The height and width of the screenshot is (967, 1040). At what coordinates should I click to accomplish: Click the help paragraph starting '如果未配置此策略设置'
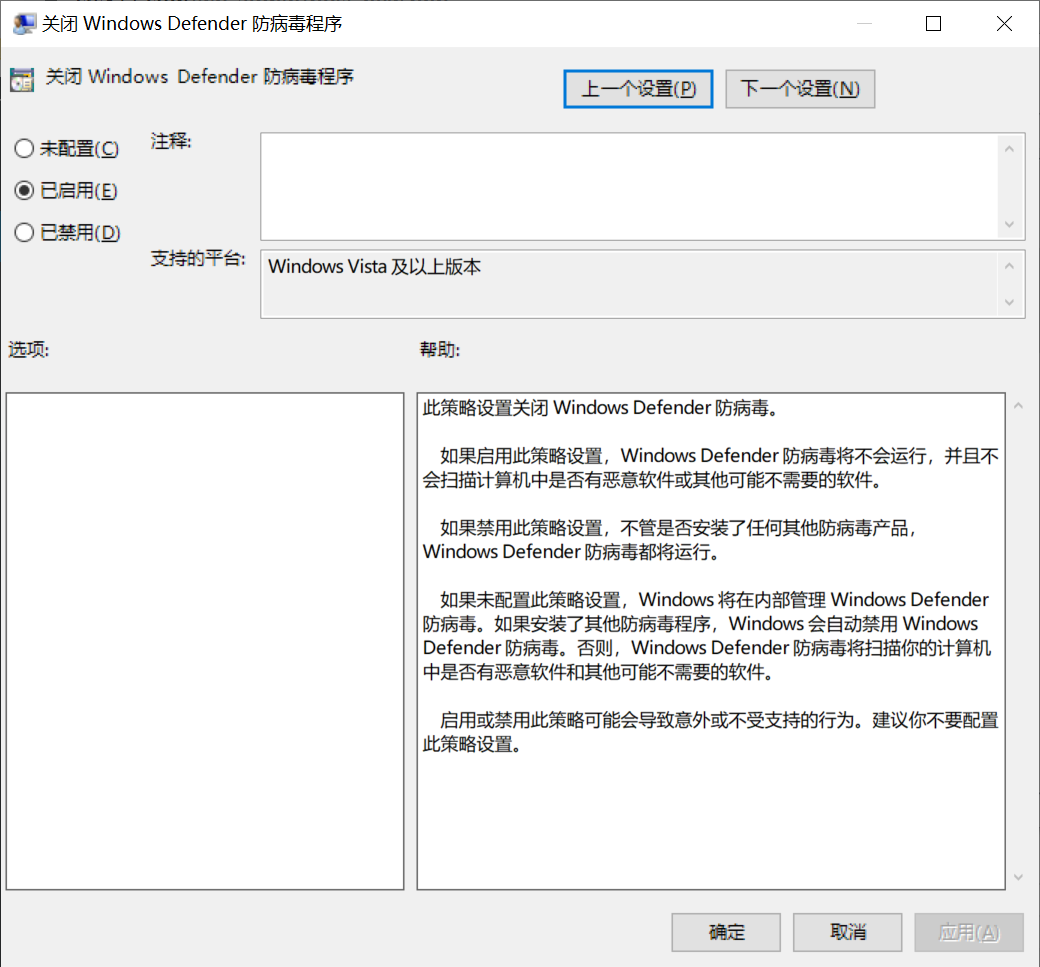click(x=707, y=635)
